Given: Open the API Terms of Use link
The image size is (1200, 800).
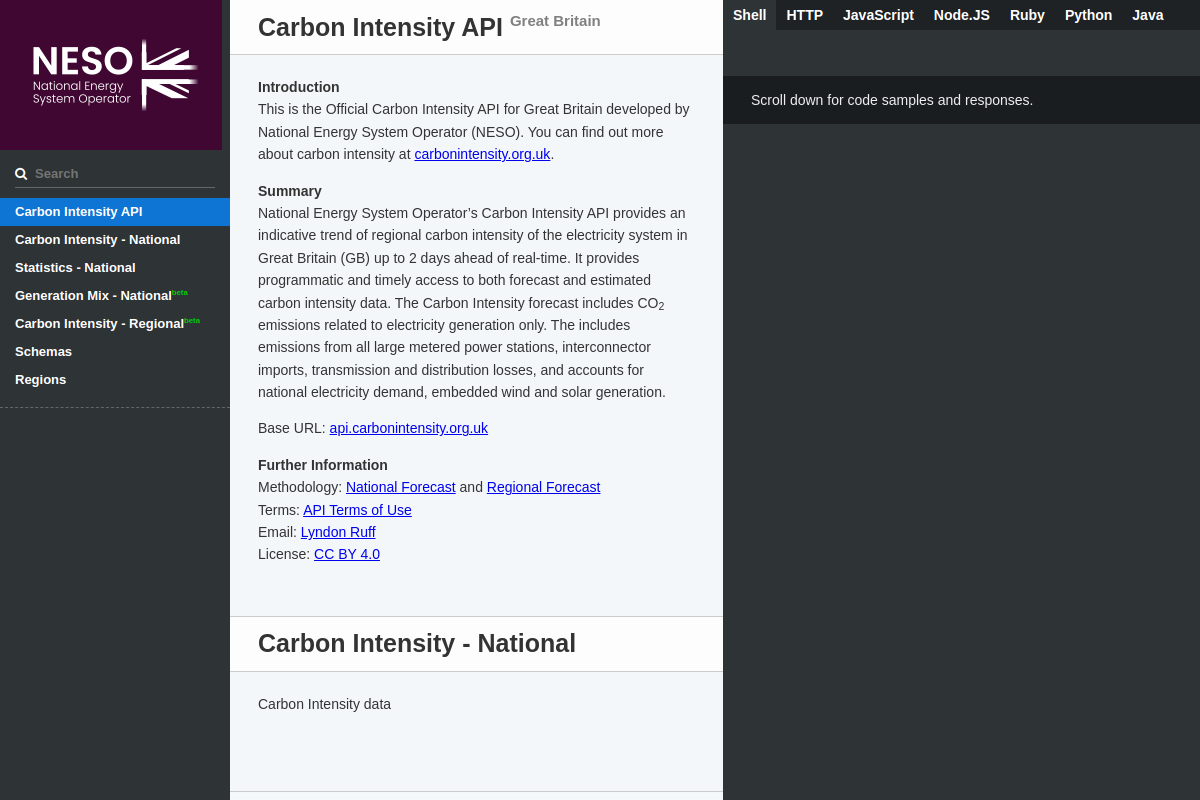Looking at the screenshot, I should point(357,510).
